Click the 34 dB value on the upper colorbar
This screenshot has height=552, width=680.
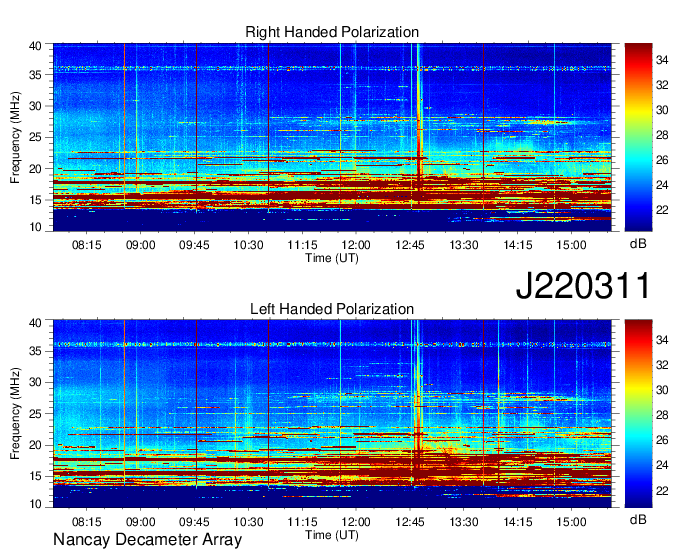[x=662, y=60]
